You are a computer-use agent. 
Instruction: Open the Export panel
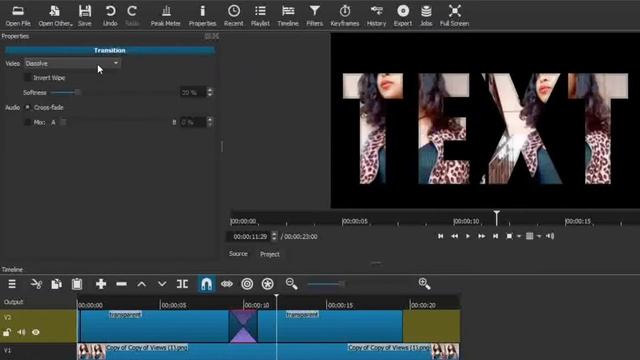click(403, 16)
